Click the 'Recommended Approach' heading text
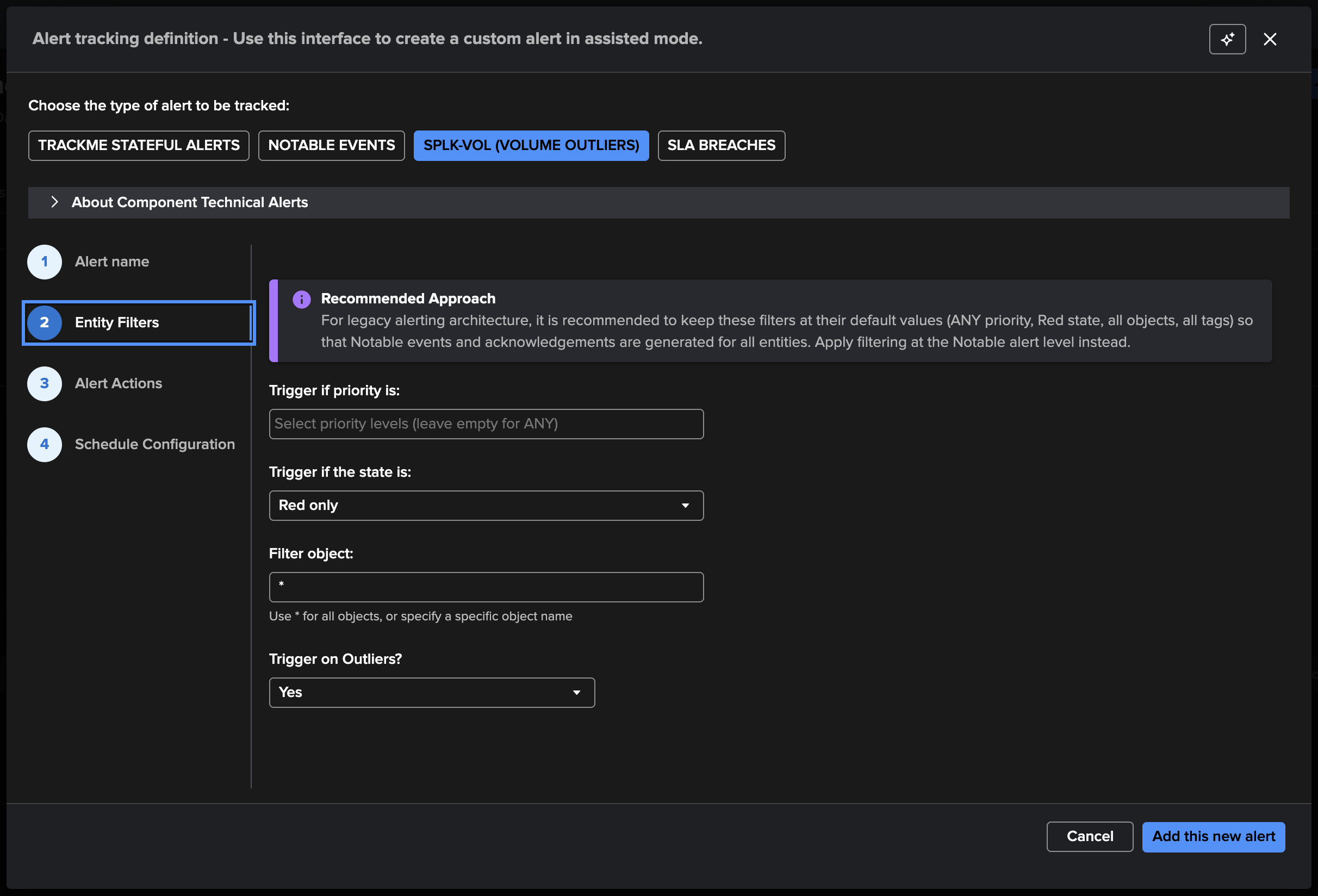This screenshot has height=896, width=1318. click(x=408, y=299)
